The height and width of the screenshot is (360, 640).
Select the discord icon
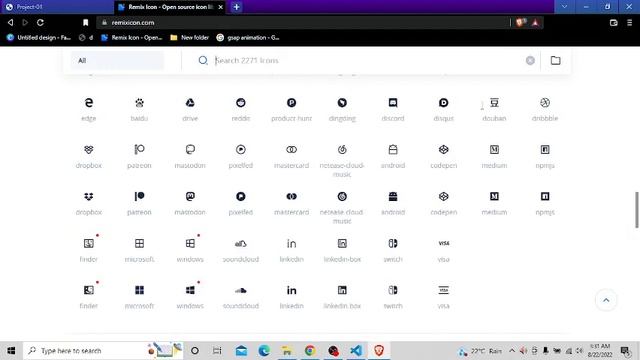pos(393,103)
